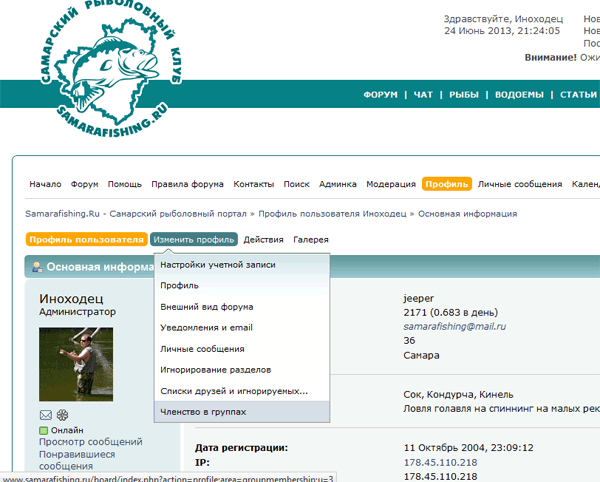Screen dimensions: 600x482
Task: Choose Внешний вид форума from dropdown
Action: point(242,307)
